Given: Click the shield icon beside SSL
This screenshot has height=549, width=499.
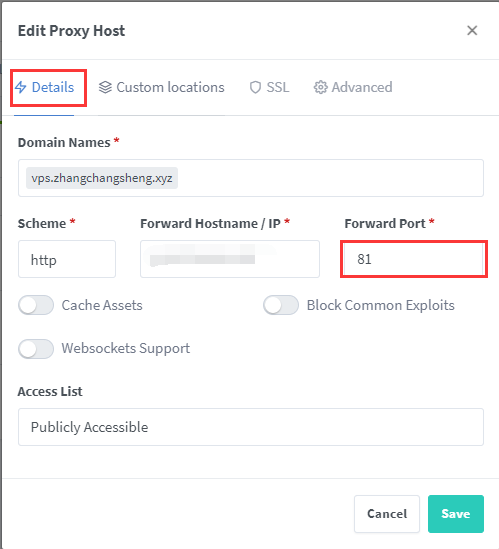Looking at the screenshot, I should pos(255,88).
